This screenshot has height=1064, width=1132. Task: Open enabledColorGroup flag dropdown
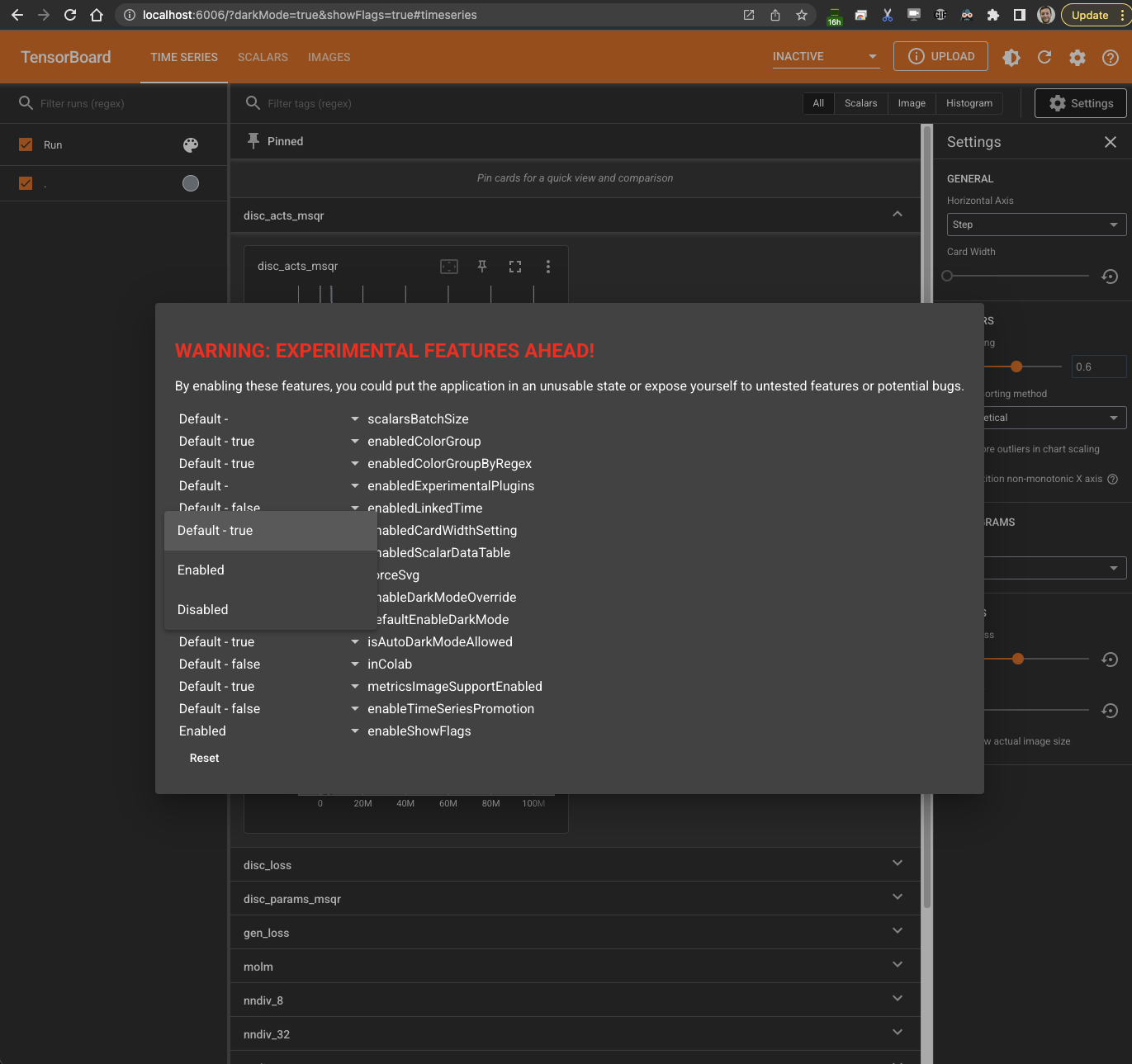[x=269, y=442]
